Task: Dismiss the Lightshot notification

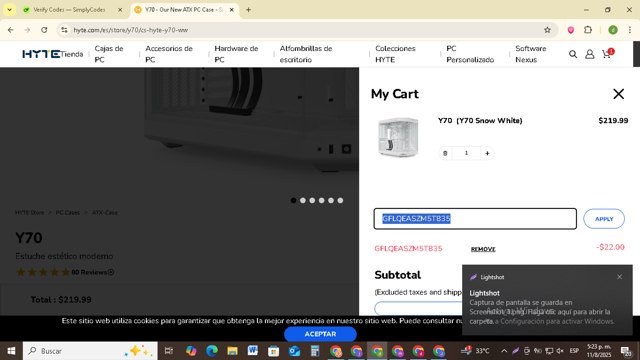Action: coord(619,277)
